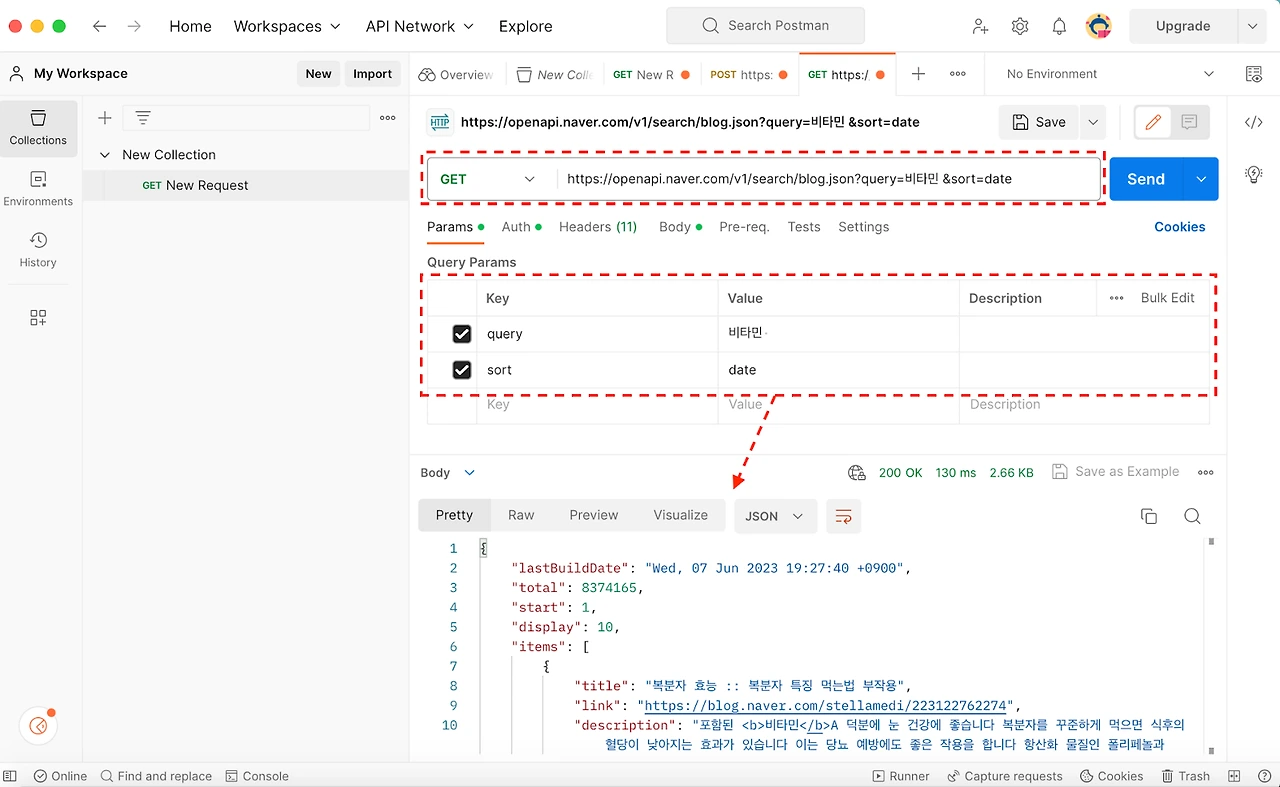The image size is (1280, 787).
Task: Open the Environments sidebar panel
Action: point(38,188)
